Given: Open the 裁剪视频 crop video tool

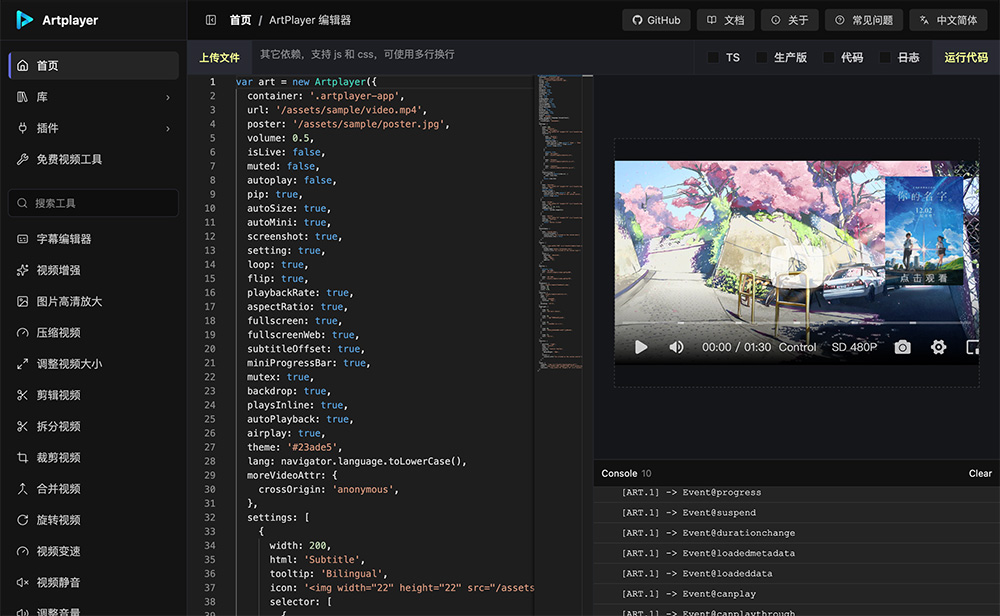Looking at the screenshot, I should click(94, 458).
